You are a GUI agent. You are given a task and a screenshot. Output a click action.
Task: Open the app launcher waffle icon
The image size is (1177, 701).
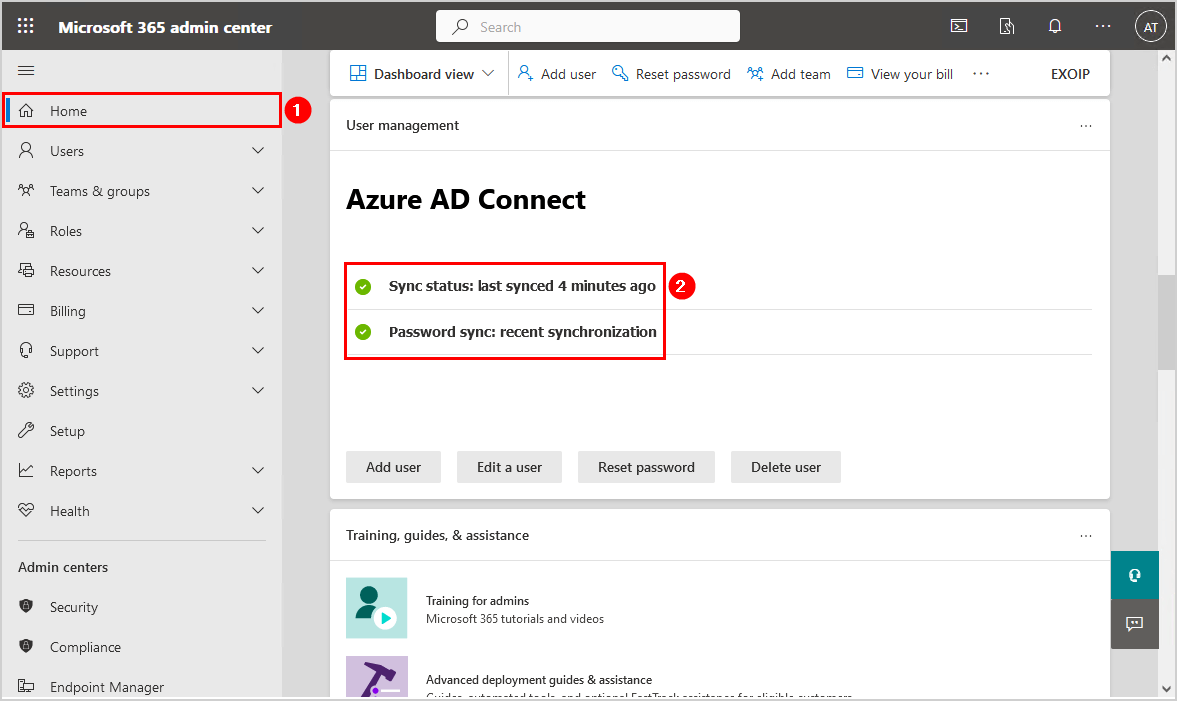[x=26, y=27]
